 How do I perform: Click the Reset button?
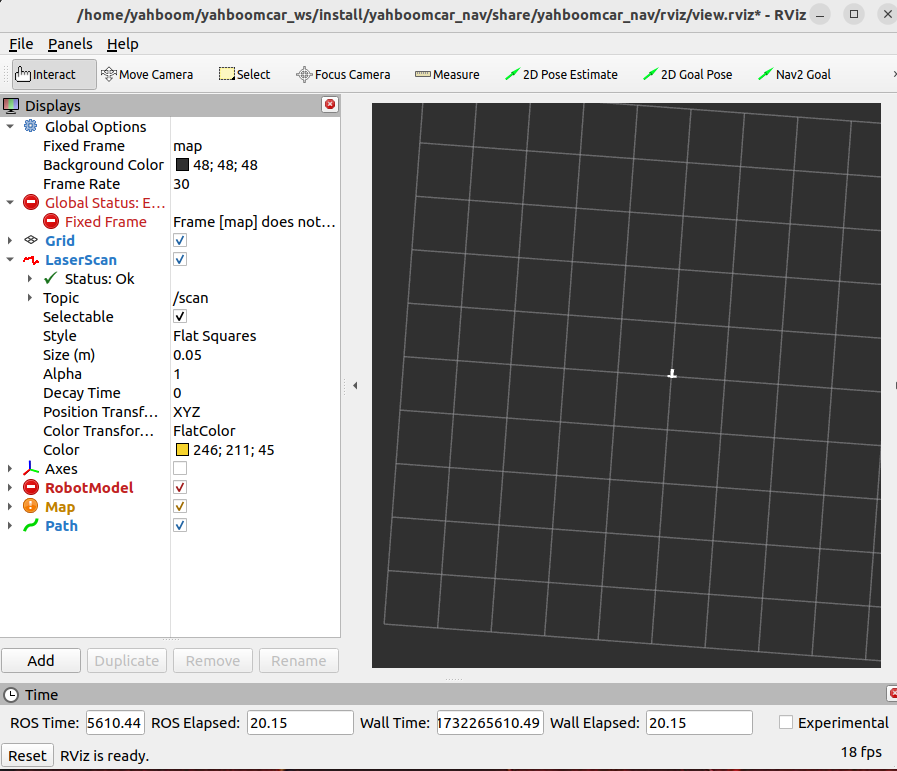pos(27,756)
